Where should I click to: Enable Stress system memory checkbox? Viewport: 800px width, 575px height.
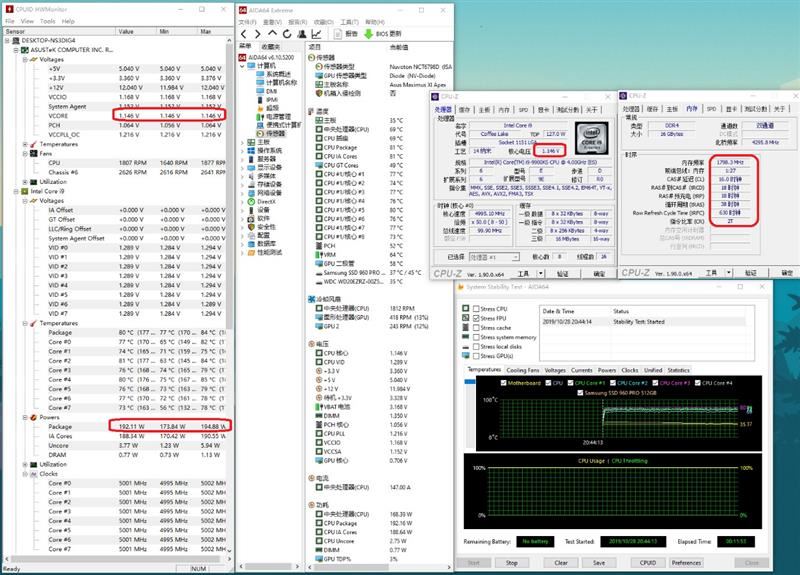476,337
